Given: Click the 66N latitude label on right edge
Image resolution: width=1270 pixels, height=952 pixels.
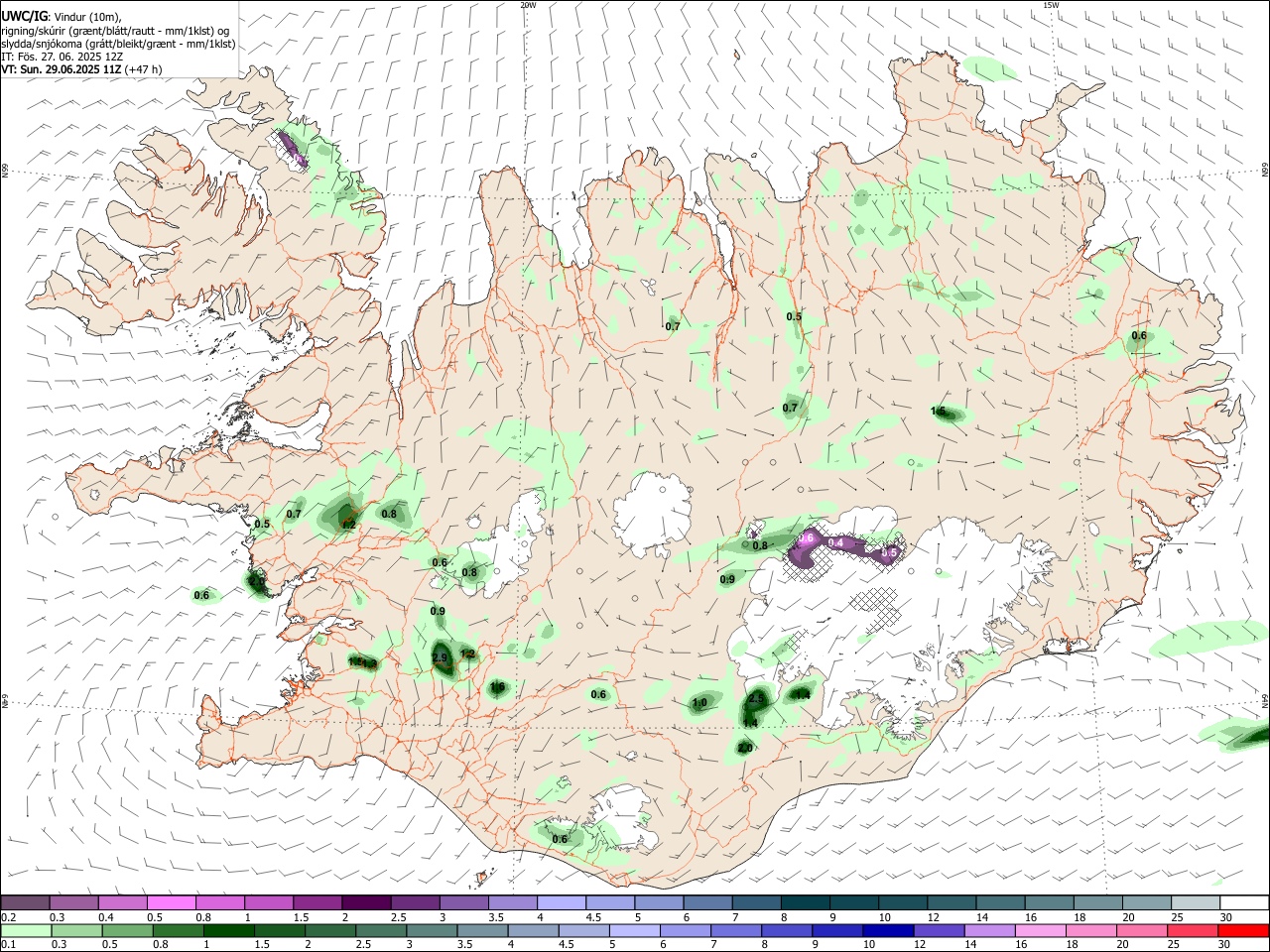Looking at the screenshot, I should click(1265, 171).
